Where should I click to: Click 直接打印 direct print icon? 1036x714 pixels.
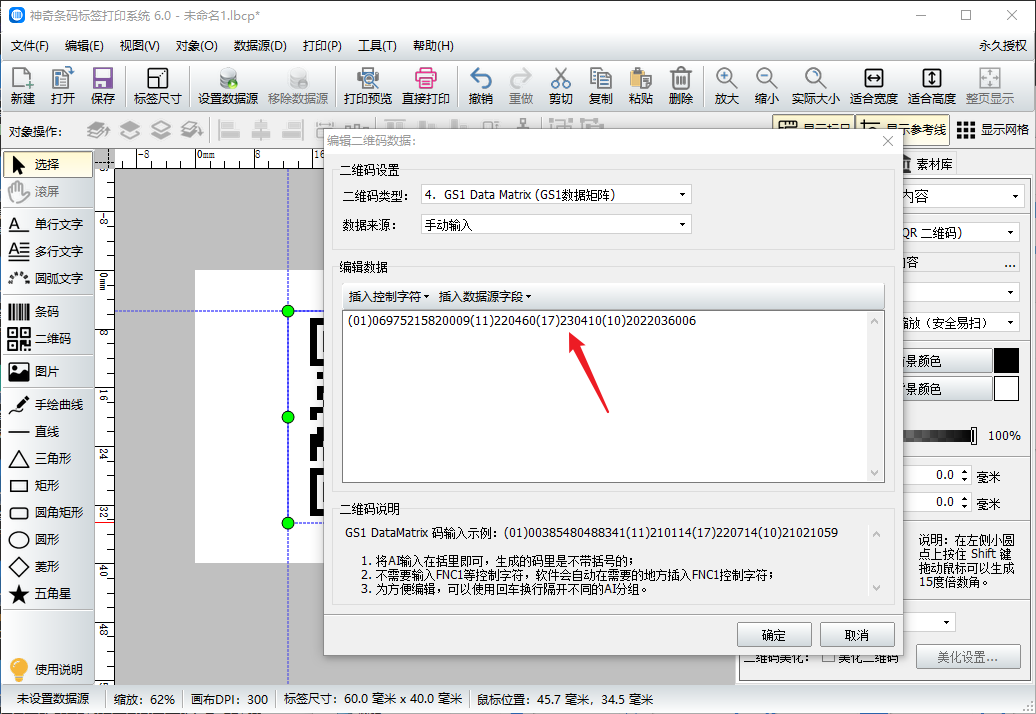(x=426, y=86)
